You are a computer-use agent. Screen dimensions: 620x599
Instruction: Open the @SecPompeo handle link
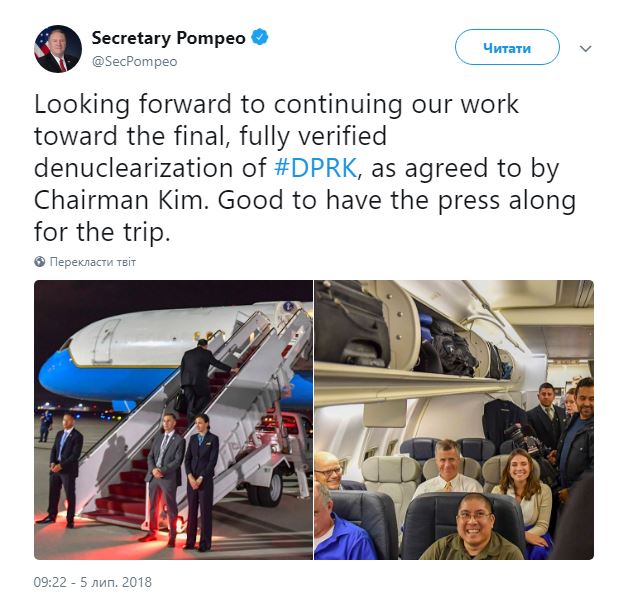(134, 62)
